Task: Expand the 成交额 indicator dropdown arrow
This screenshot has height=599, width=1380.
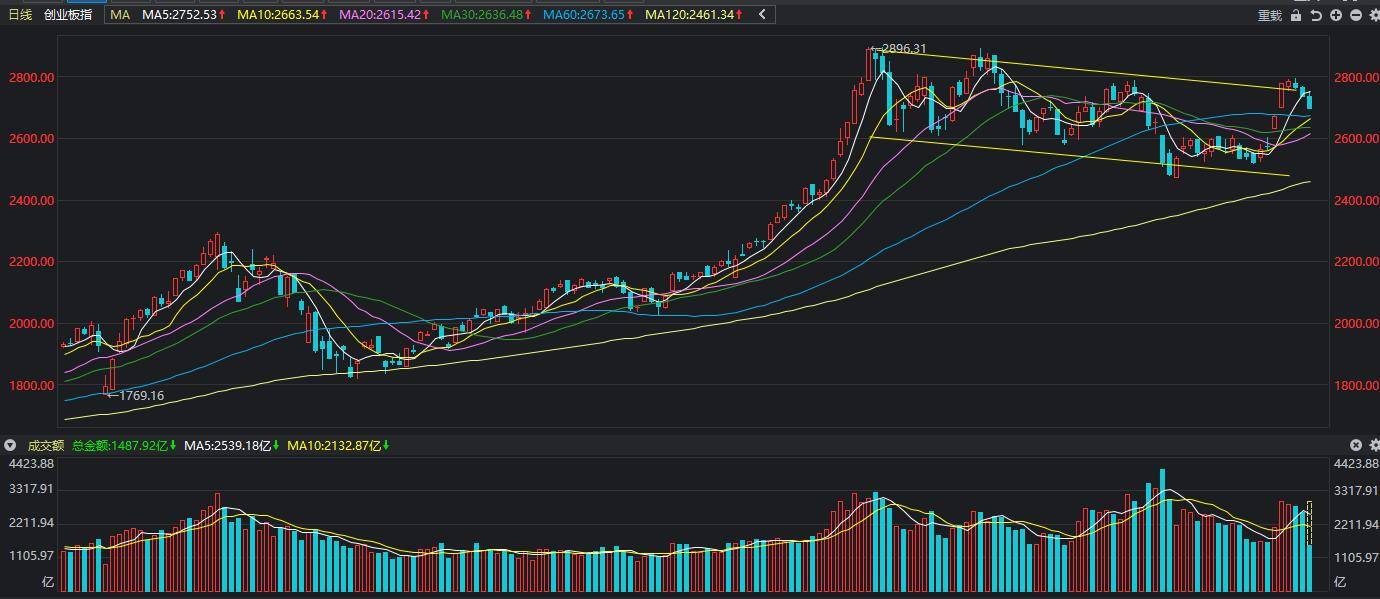Action: coord(11,445)
